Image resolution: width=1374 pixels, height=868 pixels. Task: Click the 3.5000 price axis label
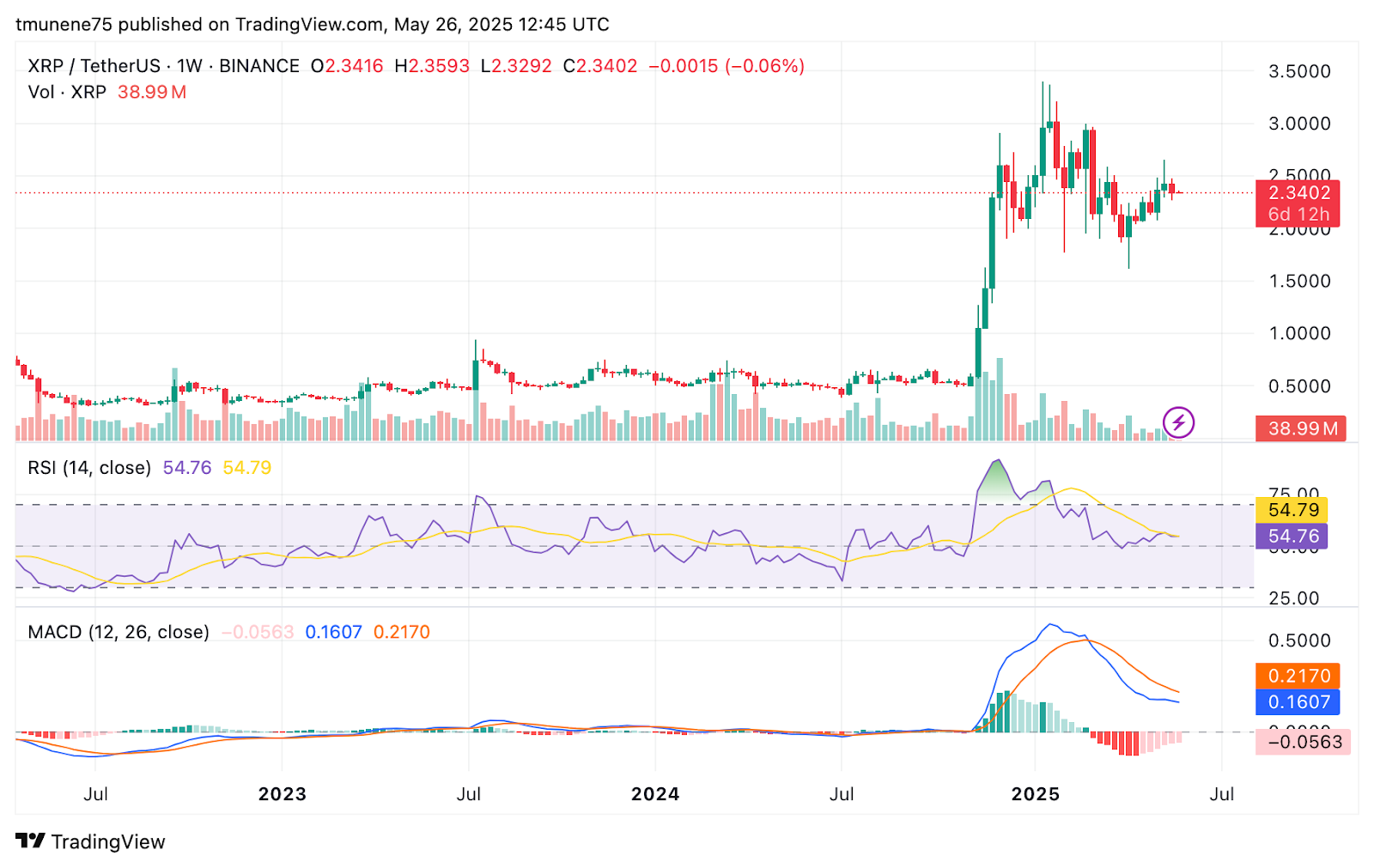click(x=1299, y=71)
